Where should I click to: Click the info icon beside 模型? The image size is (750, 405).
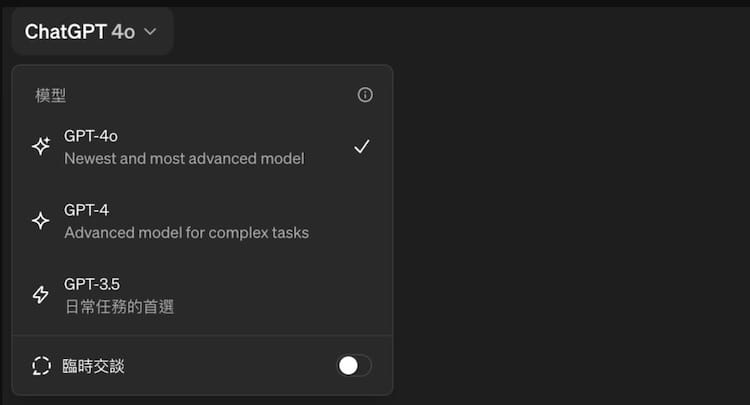coord(365,95)
